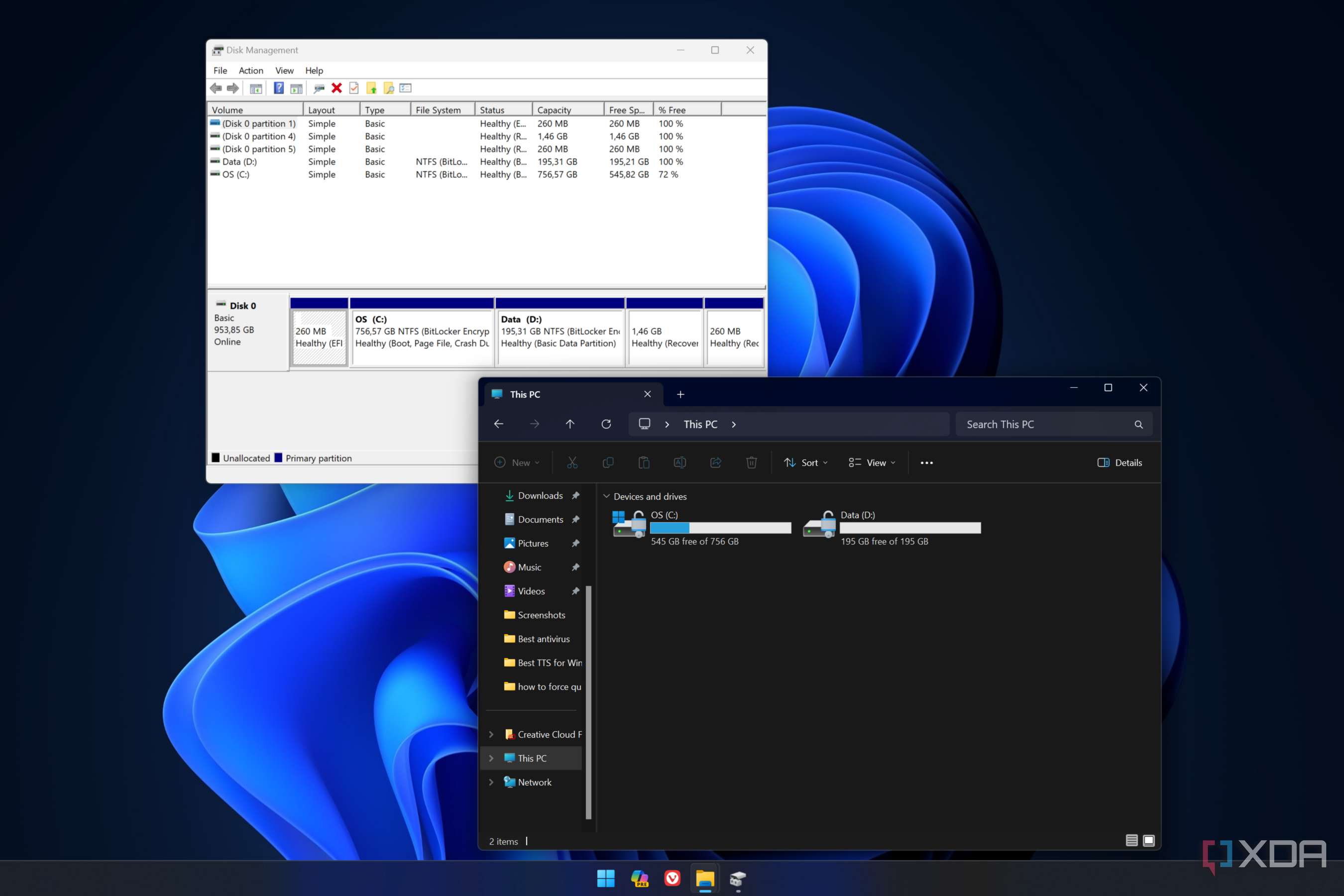Viewport: 1344px width, 896px height.
Task: Open the Action menu in Disk Management
Action: coord(251,70)
